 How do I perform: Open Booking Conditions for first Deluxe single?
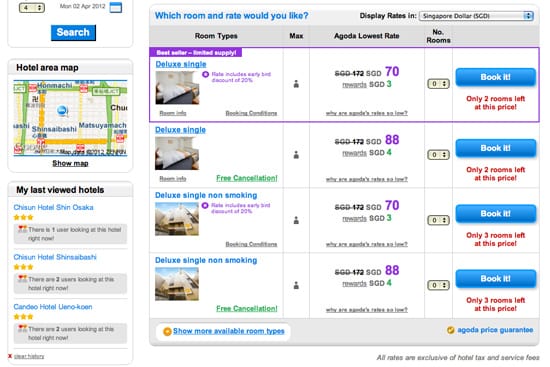251,113
